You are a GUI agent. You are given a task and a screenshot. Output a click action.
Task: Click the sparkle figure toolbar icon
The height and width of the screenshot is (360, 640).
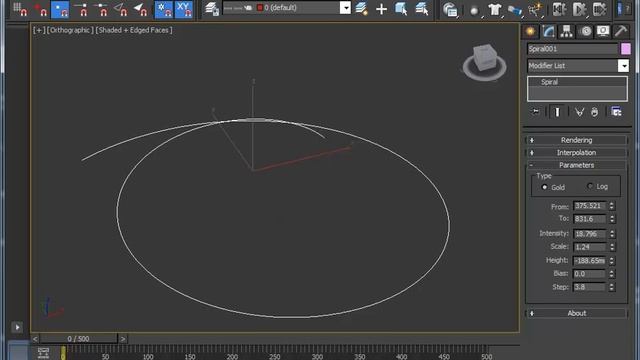coord(536,9)
